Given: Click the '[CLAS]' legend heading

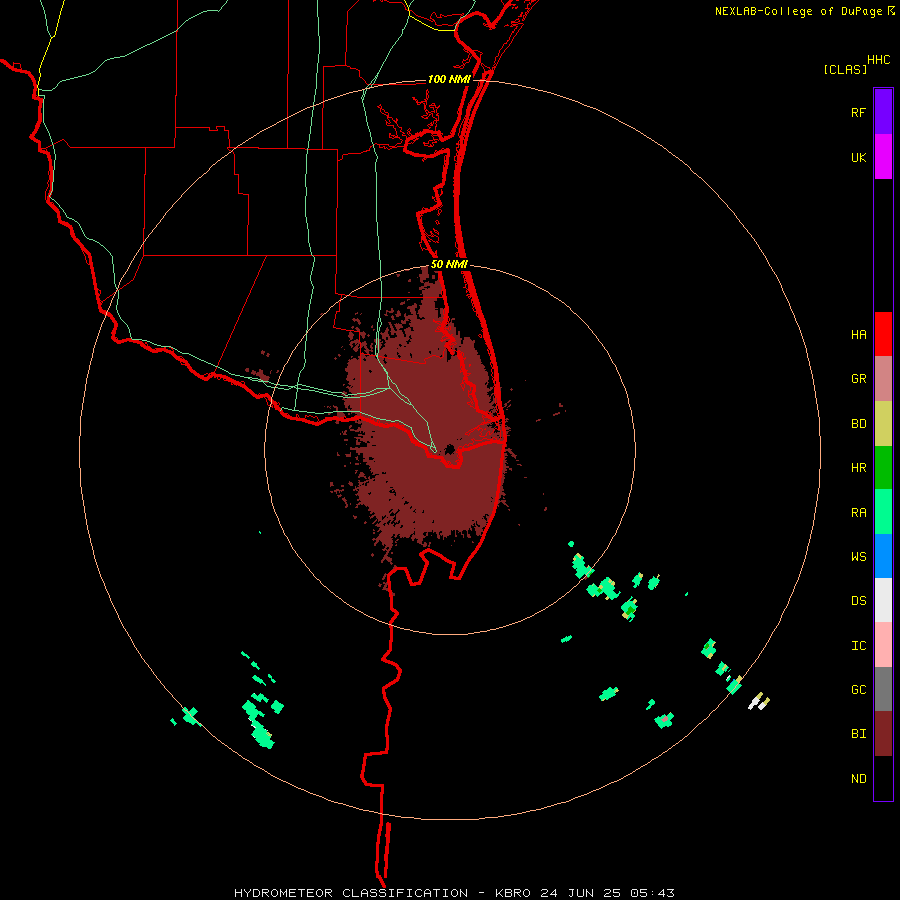Looking at the screenshot, I should pos(845,69).
